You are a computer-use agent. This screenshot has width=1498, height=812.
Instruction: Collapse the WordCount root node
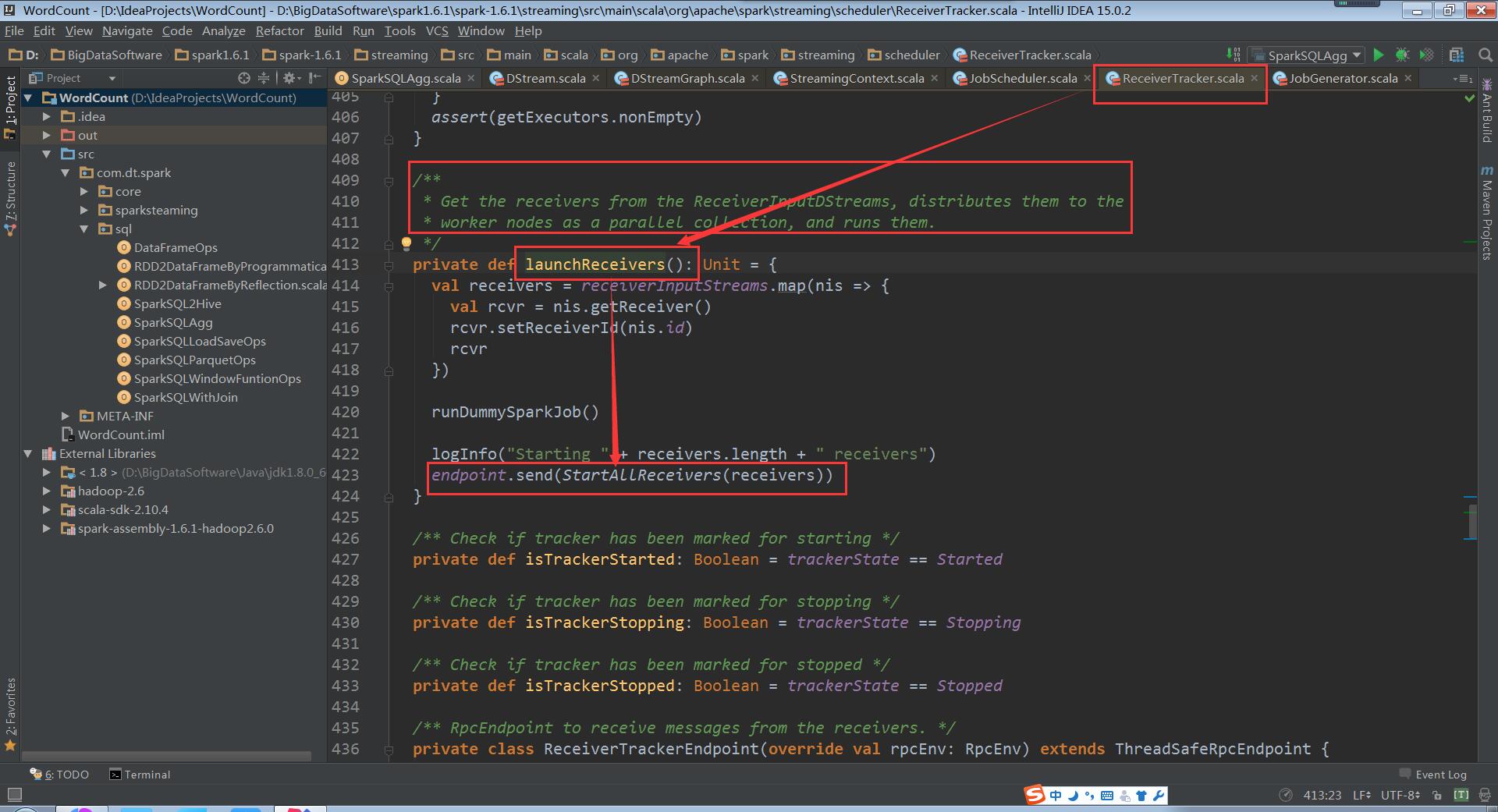pos(29,98)
